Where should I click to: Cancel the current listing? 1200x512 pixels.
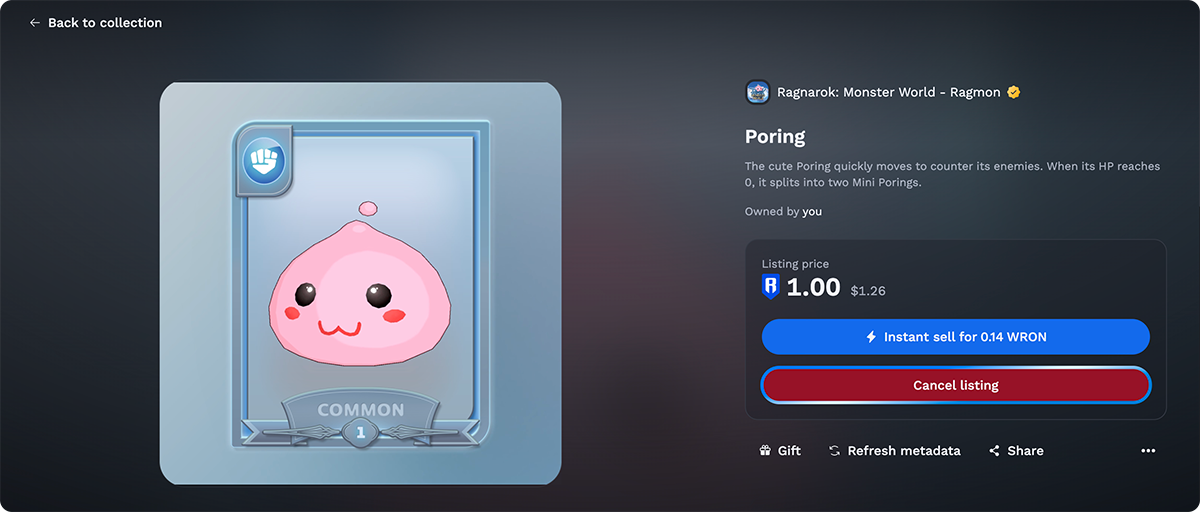pos(956,385)
